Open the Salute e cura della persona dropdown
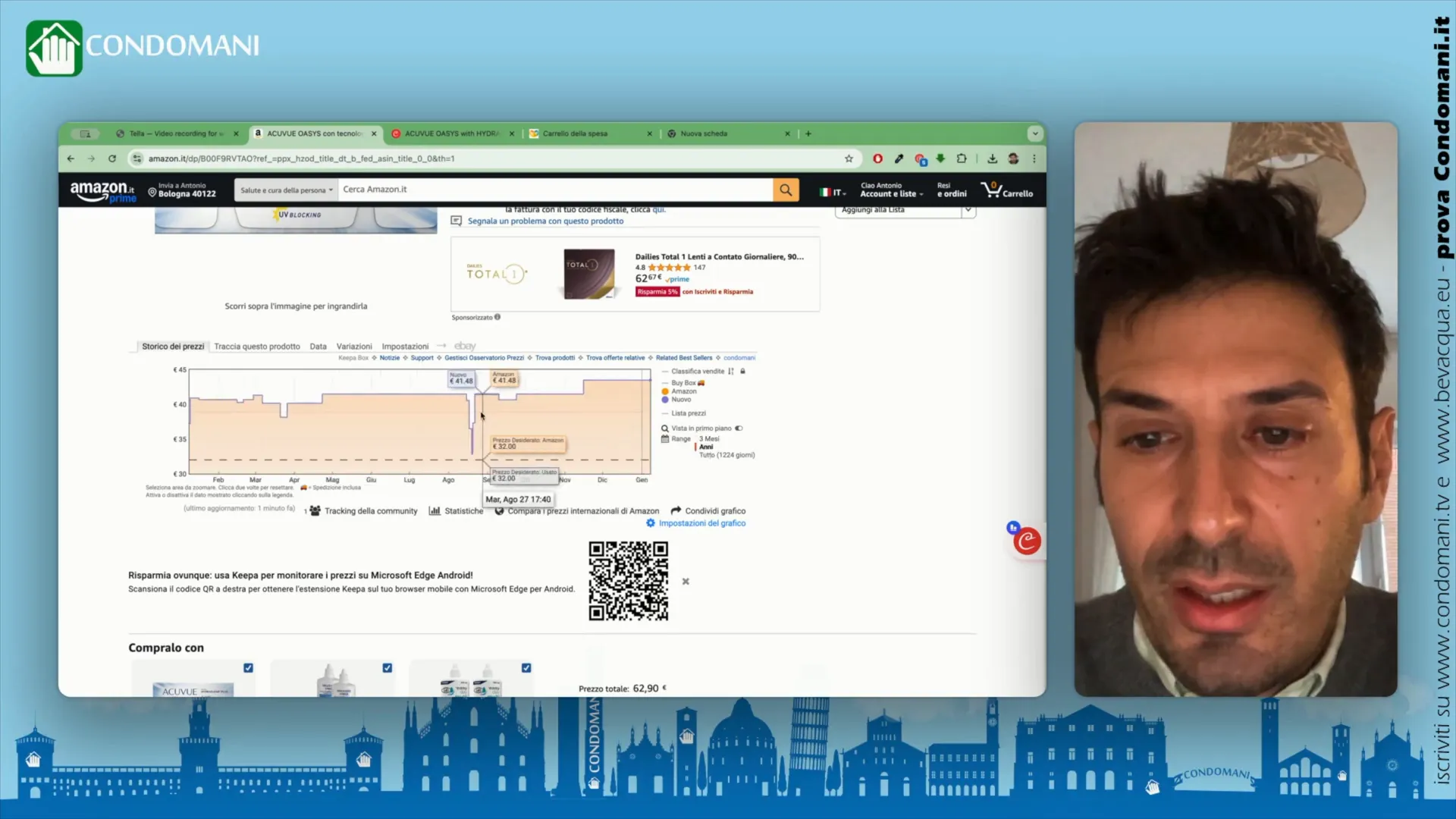The width and height of the screenshot is (1456, 819). coord(287,190)
